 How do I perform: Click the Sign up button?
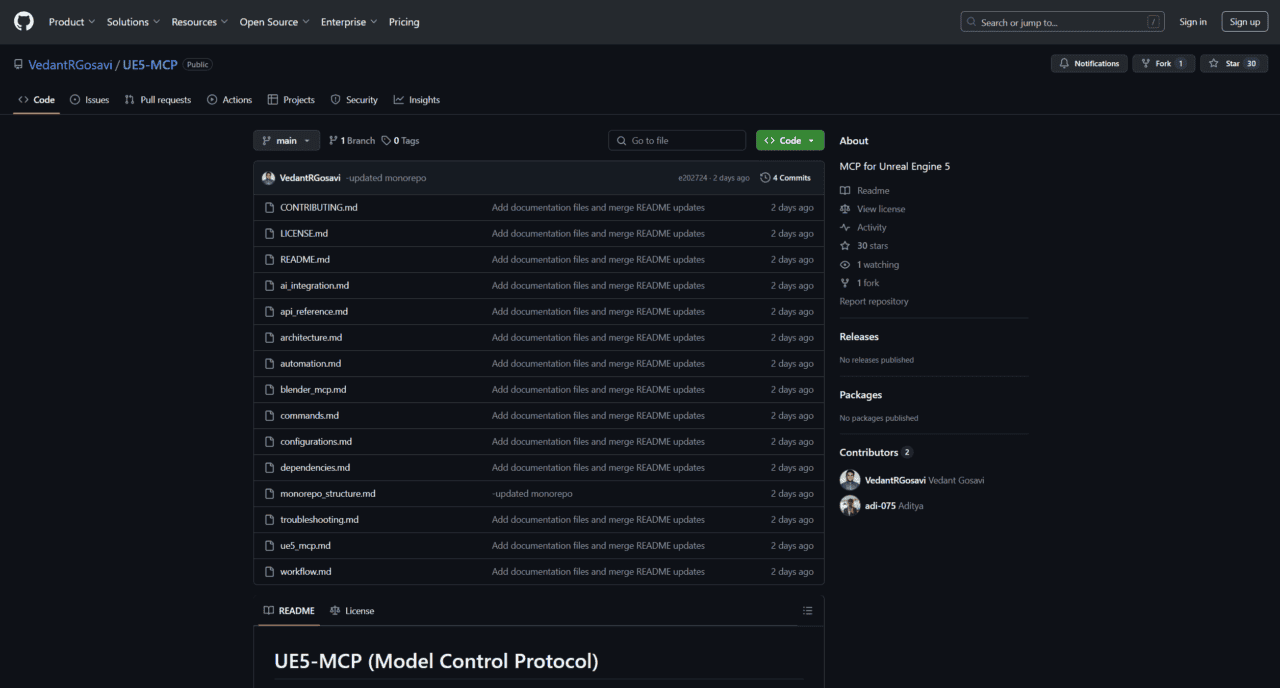pos(1245,22)
